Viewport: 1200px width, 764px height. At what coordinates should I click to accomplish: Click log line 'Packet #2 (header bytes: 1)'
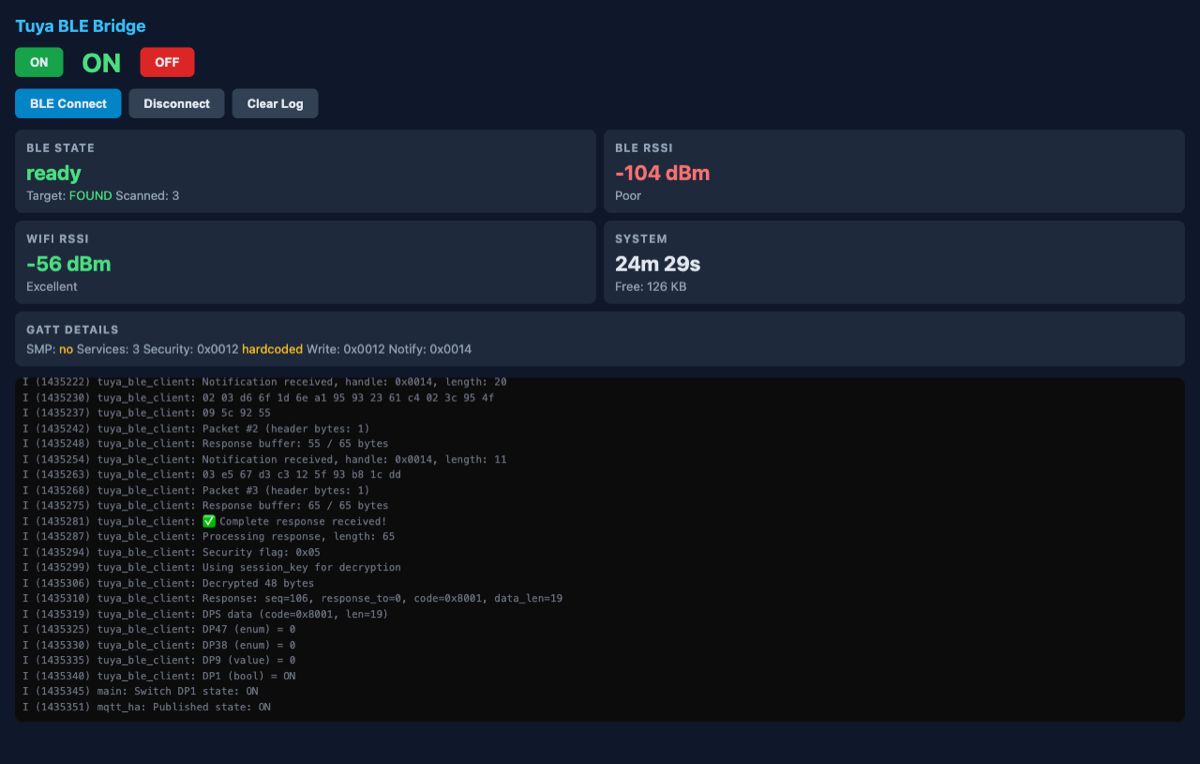[x=196, y=428]
